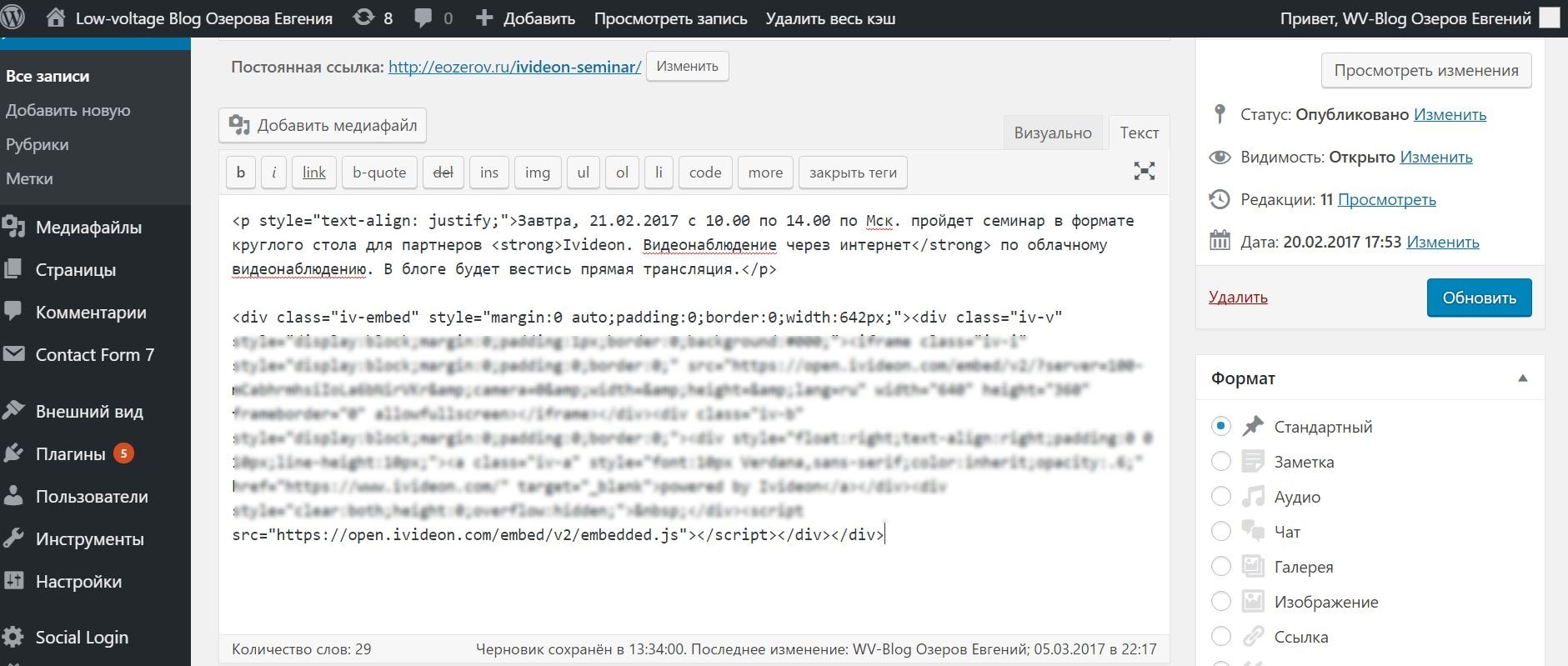Open Все записи in the sidebar
Viewport: 1568px width, 666px height.
click(48, 76)
